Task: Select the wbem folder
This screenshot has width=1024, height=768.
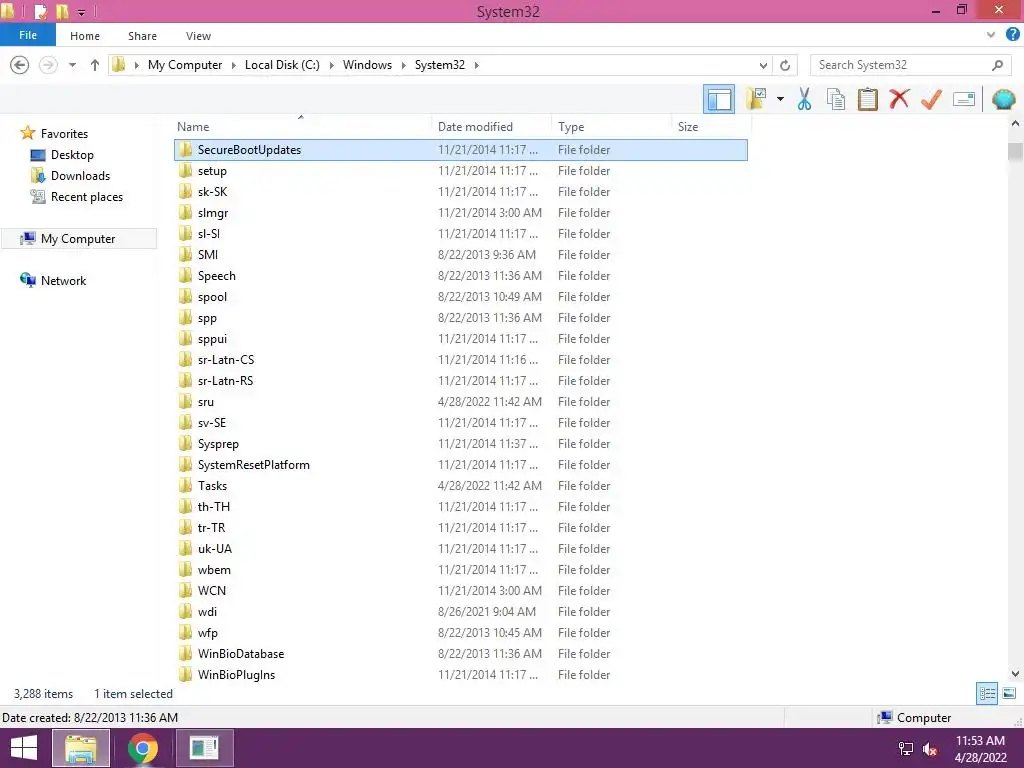Action: [x=460, y=569]
